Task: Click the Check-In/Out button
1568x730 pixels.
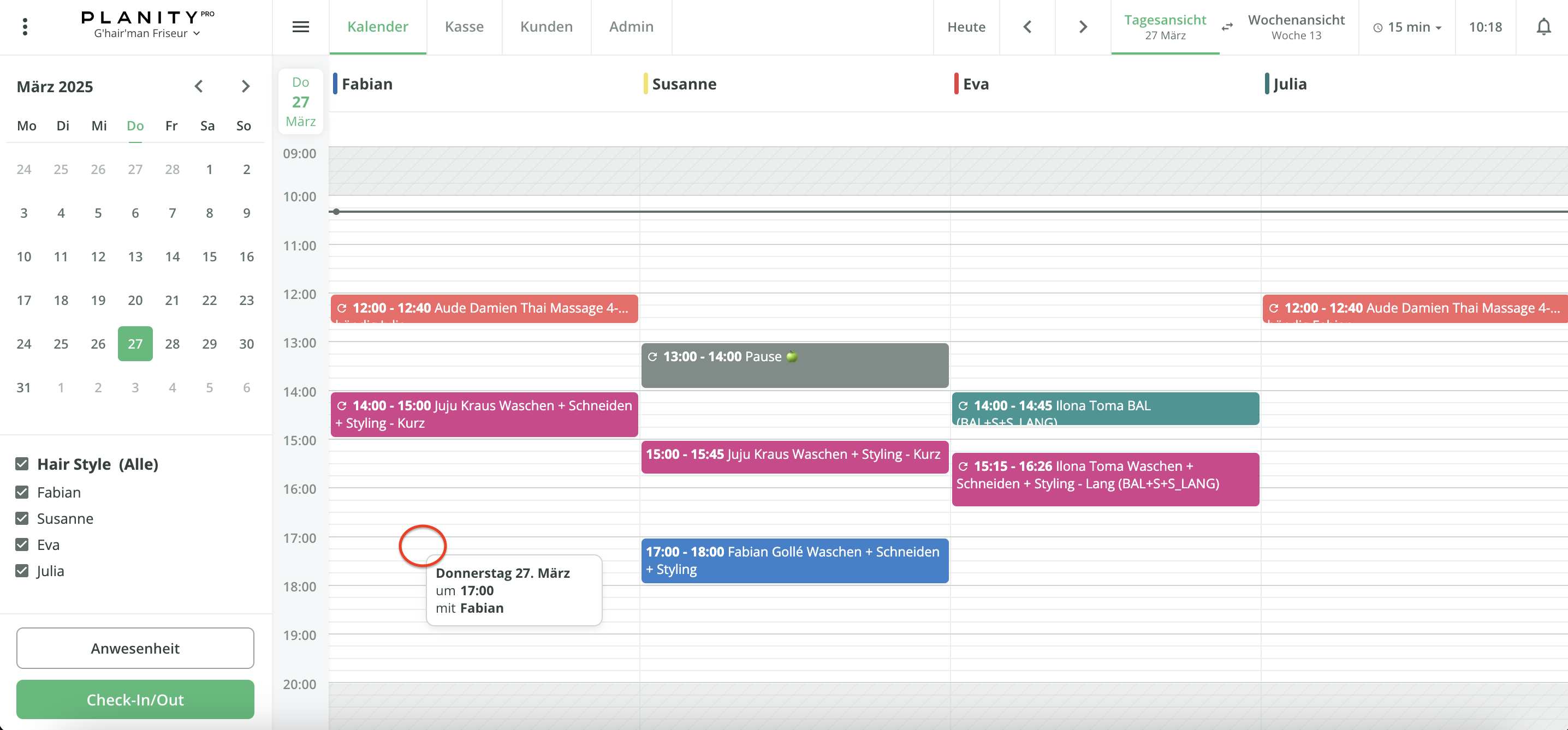Action: click(x=135, y=699)
